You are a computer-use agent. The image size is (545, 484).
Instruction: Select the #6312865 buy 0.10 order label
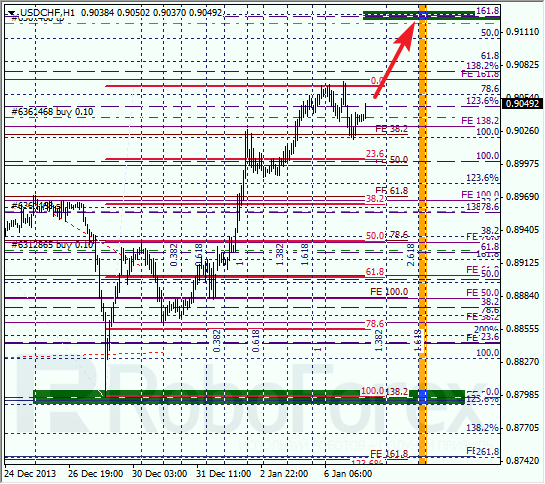coord(52,245)
